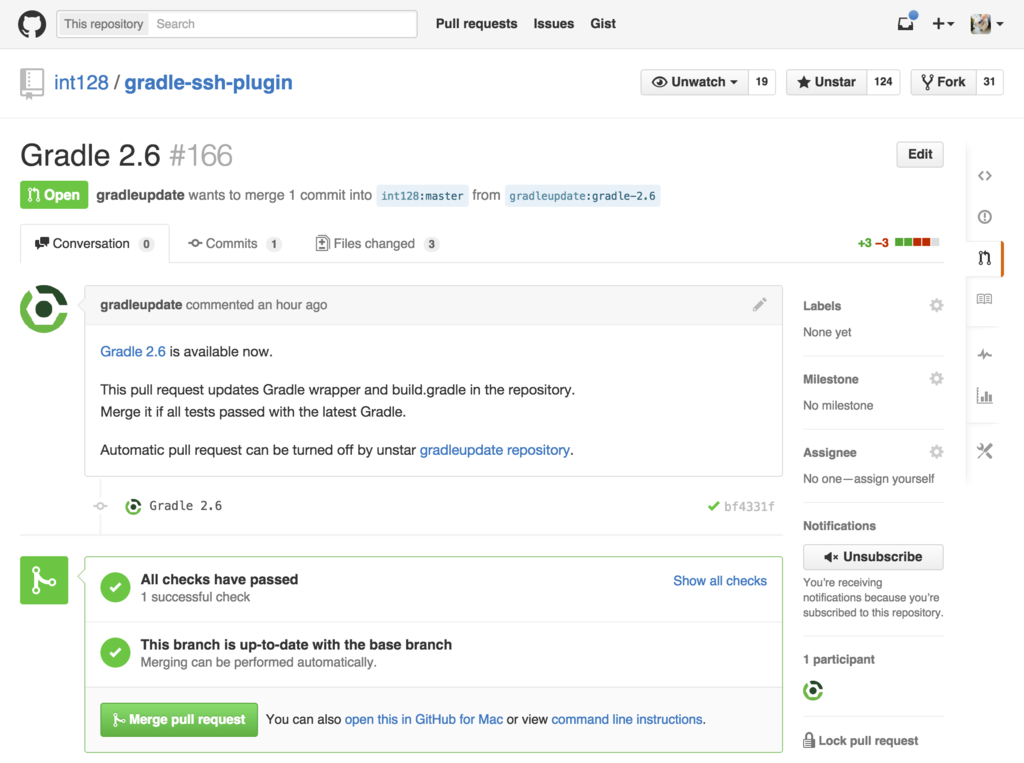Click the Unsubscribe notifications button

873,557
